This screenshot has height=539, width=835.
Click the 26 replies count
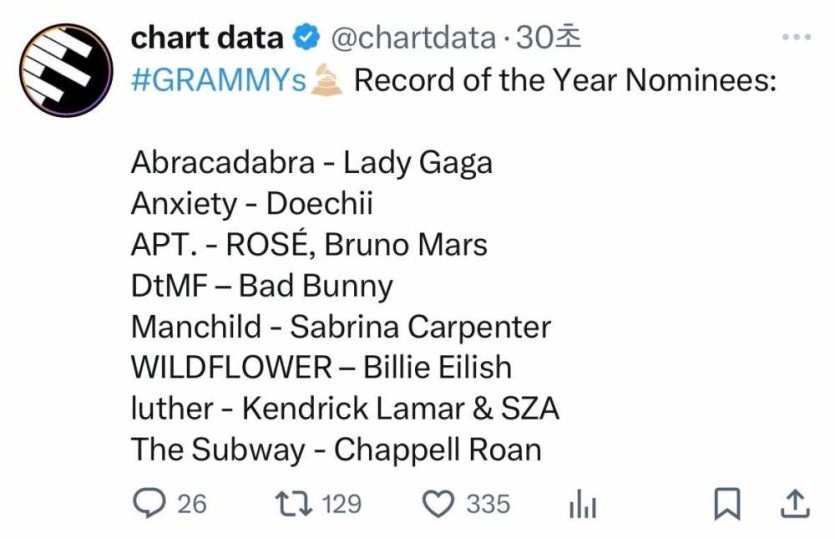[x=192, y=503]
